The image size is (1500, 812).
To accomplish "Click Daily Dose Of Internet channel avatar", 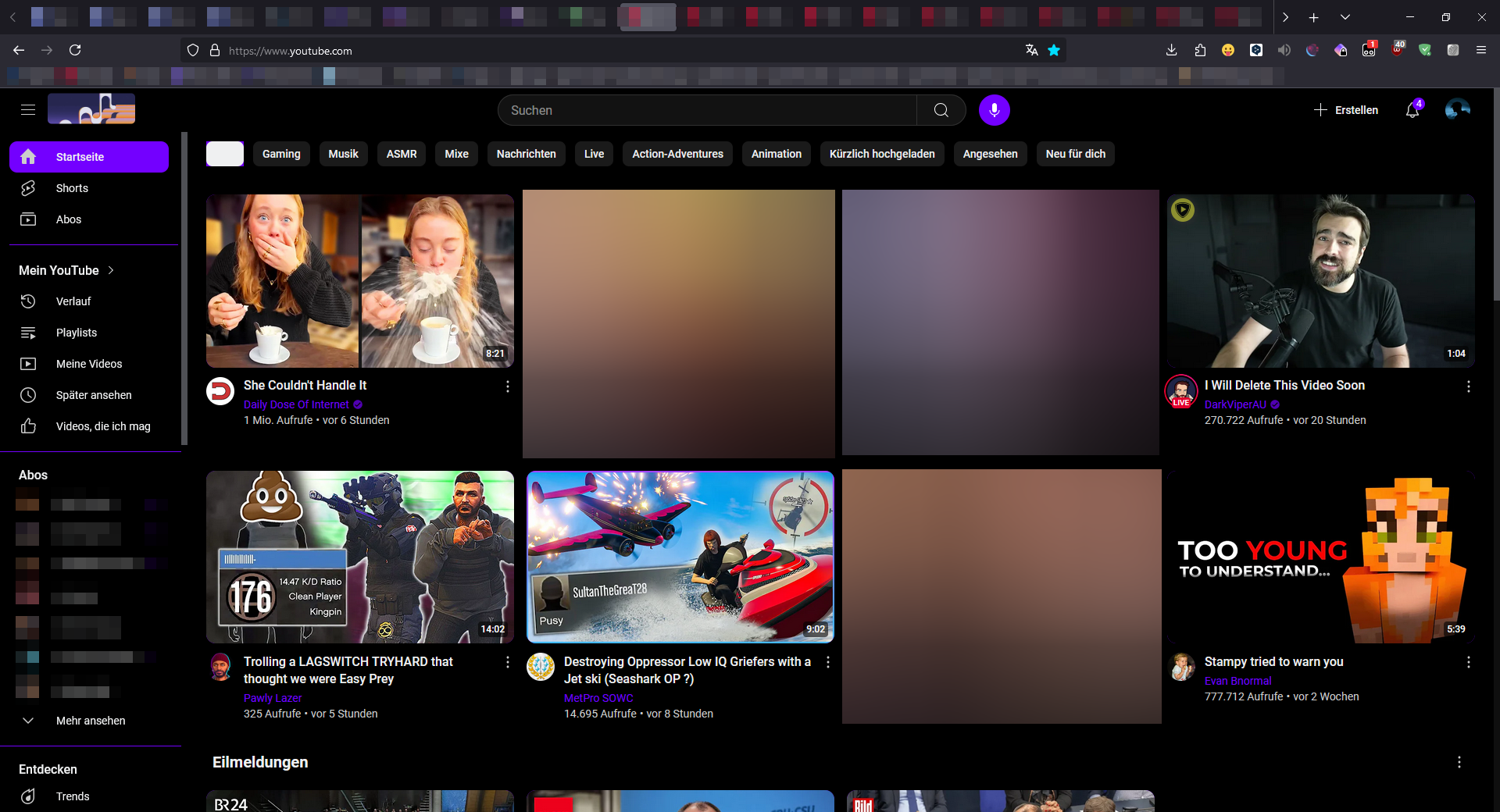I will 220,391.
